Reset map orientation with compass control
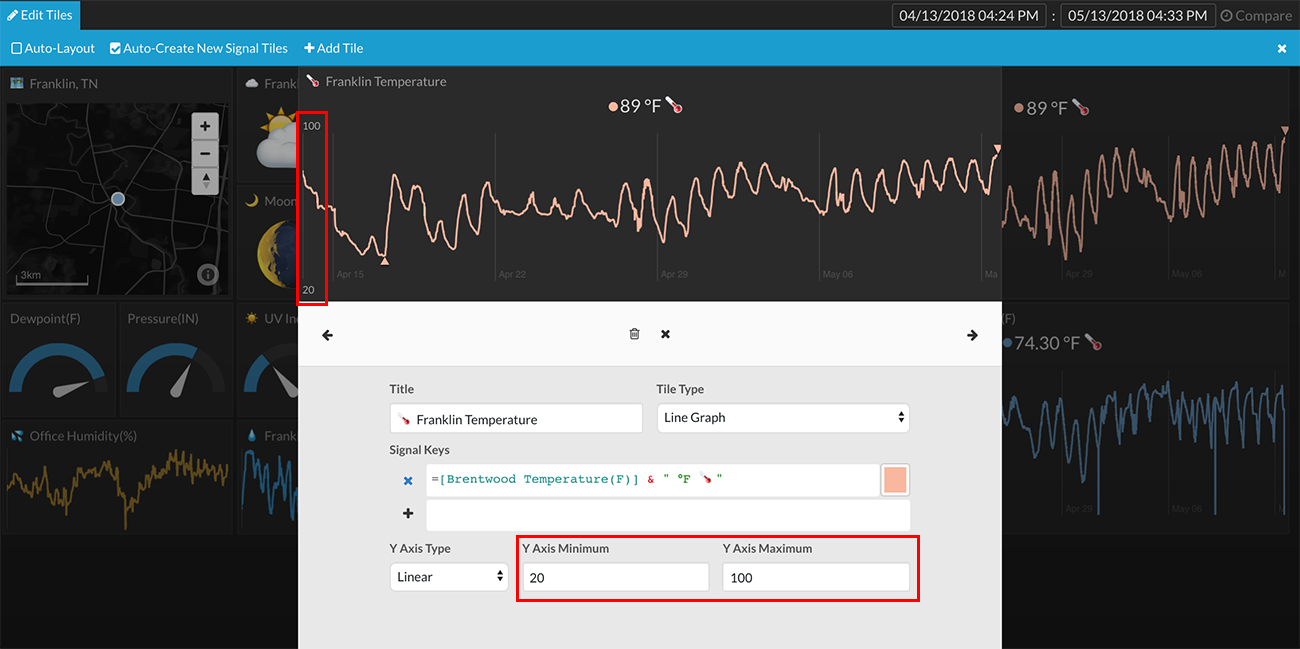 (205, 181)
